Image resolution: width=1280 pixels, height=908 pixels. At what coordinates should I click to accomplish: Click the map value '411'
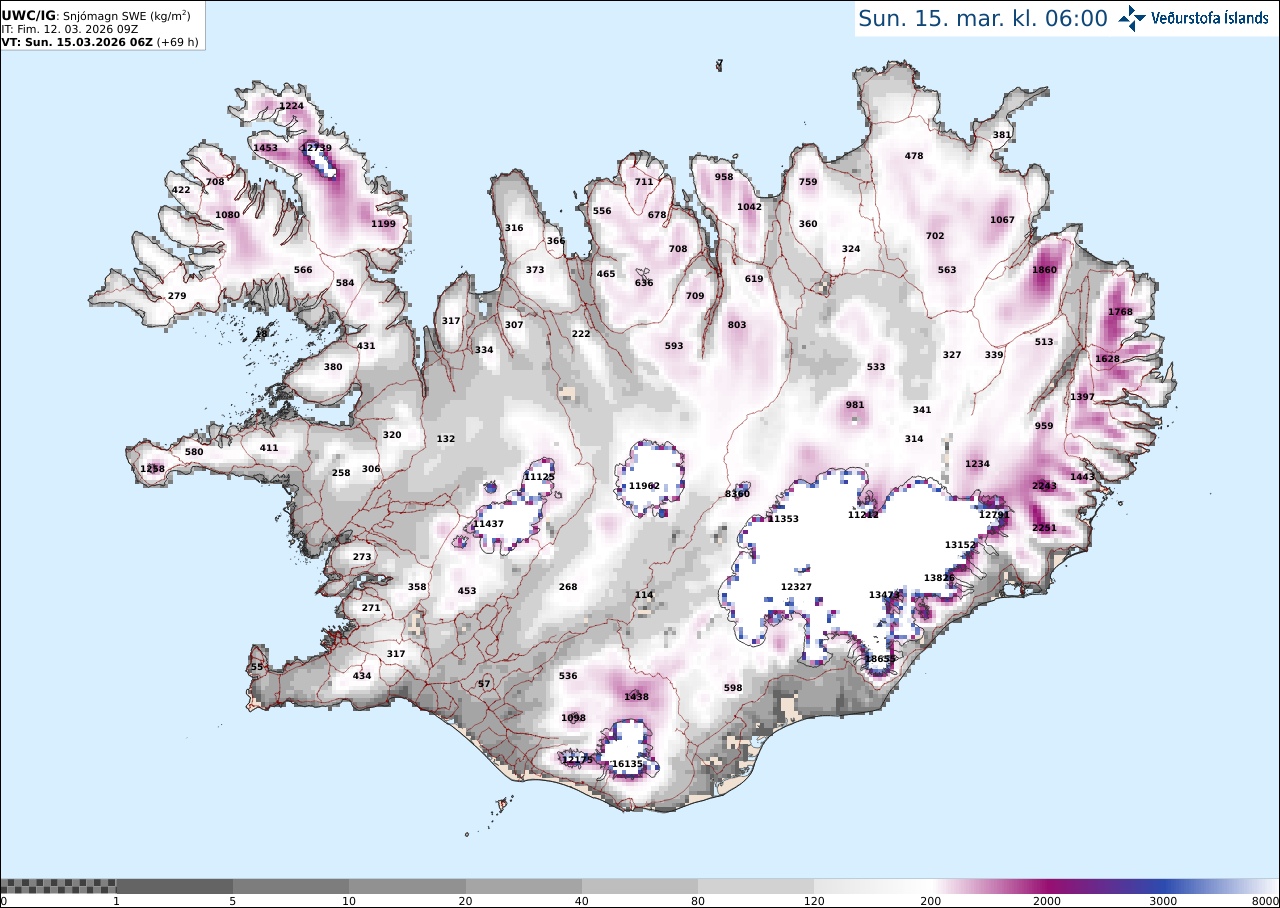coord(269,448)
